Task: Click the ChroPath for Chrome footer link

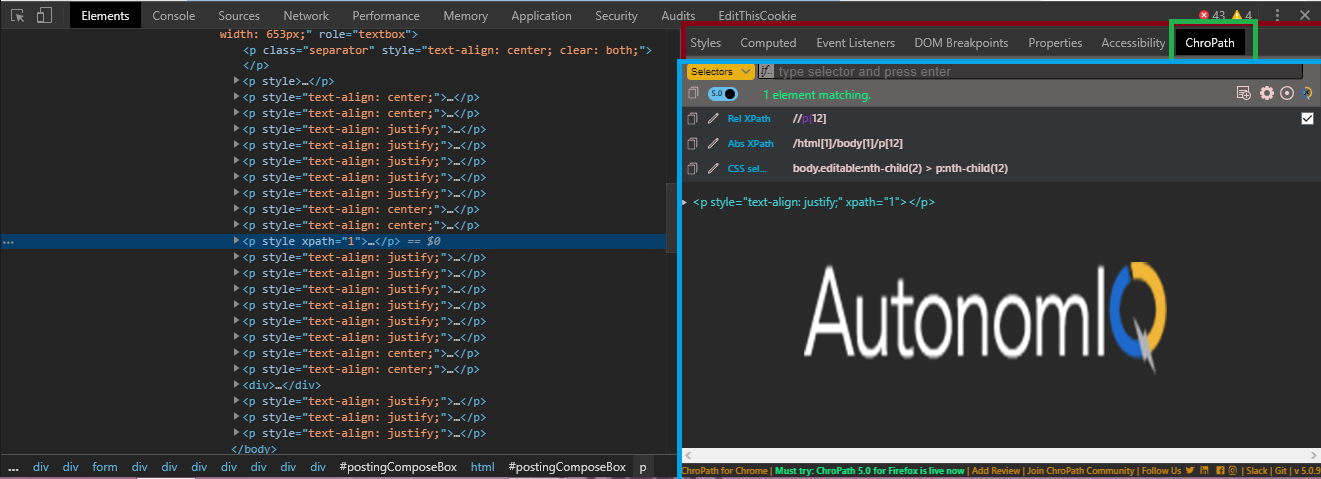Action: (724, 470)
